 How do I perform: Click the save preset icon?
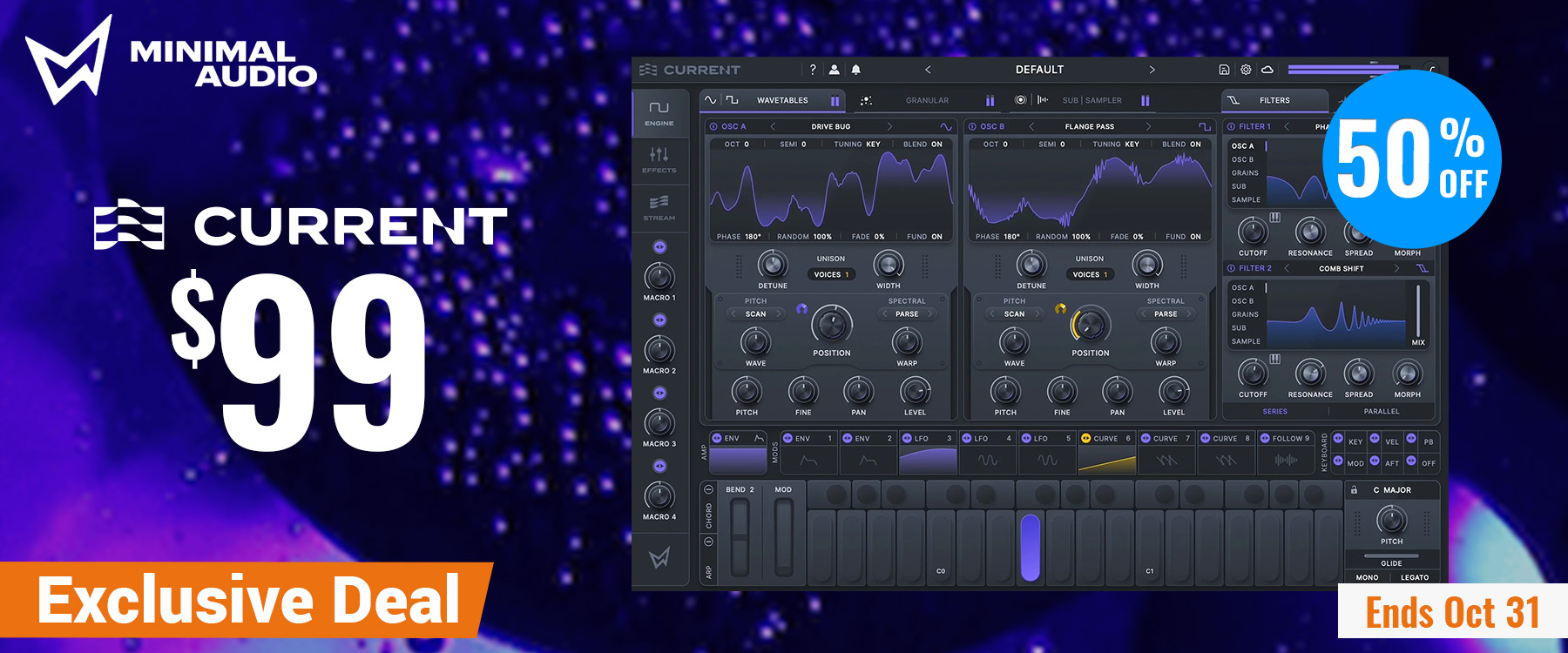(x=1224, y=70)
